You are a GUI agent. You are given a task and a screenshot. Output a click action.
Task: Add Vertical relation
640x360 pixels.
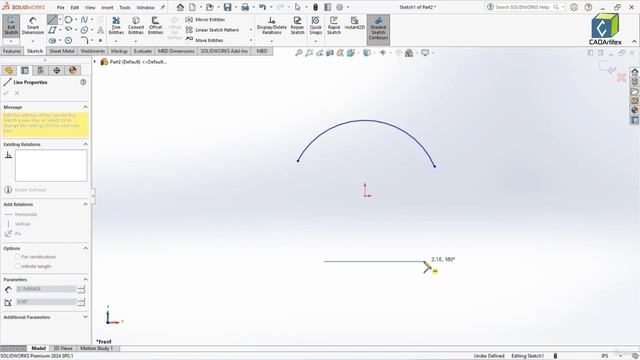tap(18, 224)
